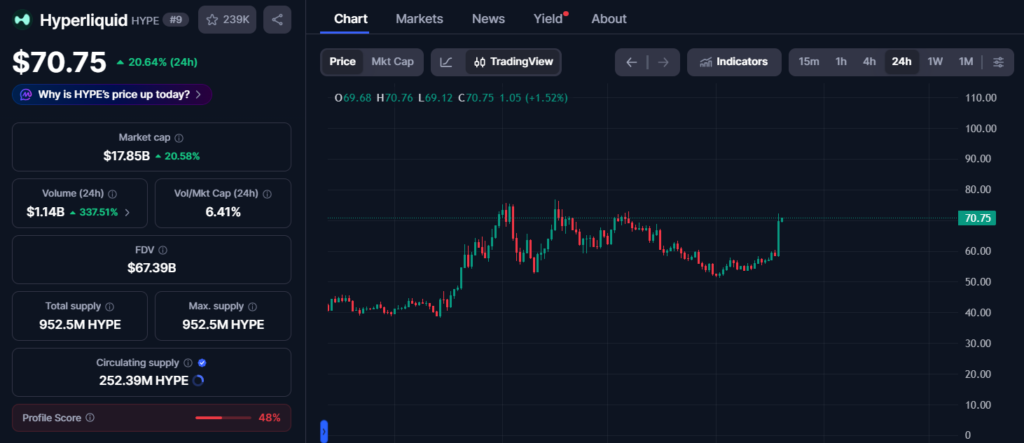Open Total supply info icon

(x=110, y=306)
